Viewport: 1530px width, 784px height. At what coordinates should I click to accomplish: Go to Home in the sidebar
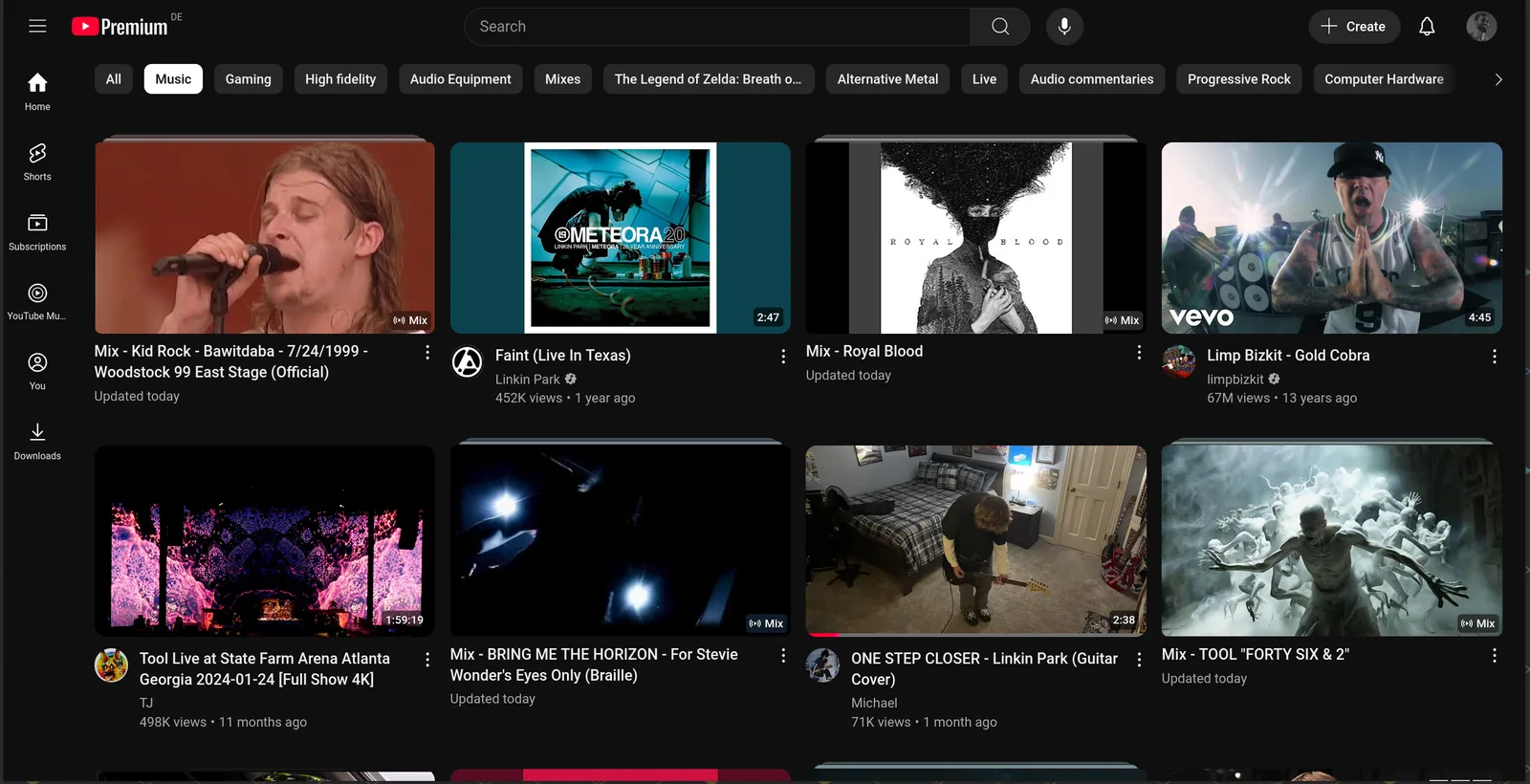click(x=37, y=92)
